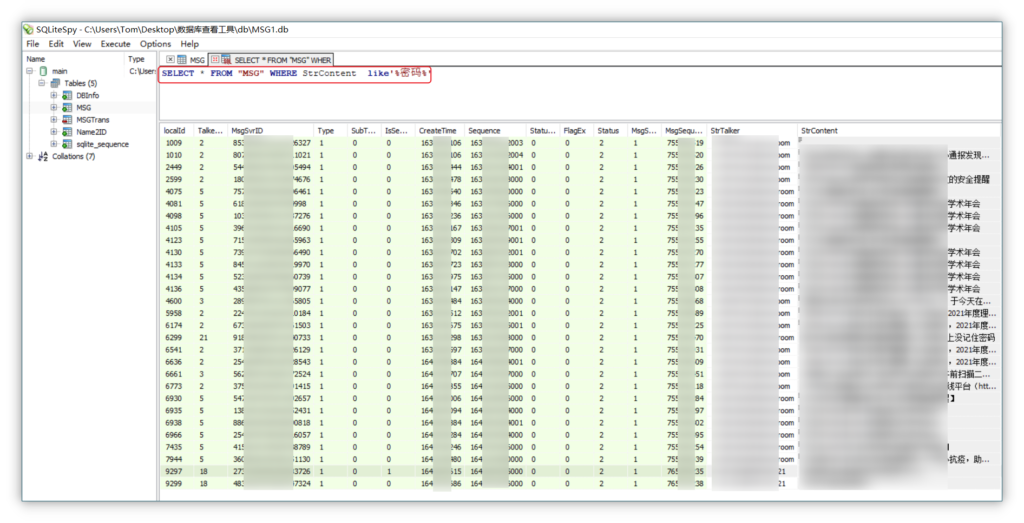Open the Options menu
The height and width of the screenshot is (523, 1024).
pos(155,44)
